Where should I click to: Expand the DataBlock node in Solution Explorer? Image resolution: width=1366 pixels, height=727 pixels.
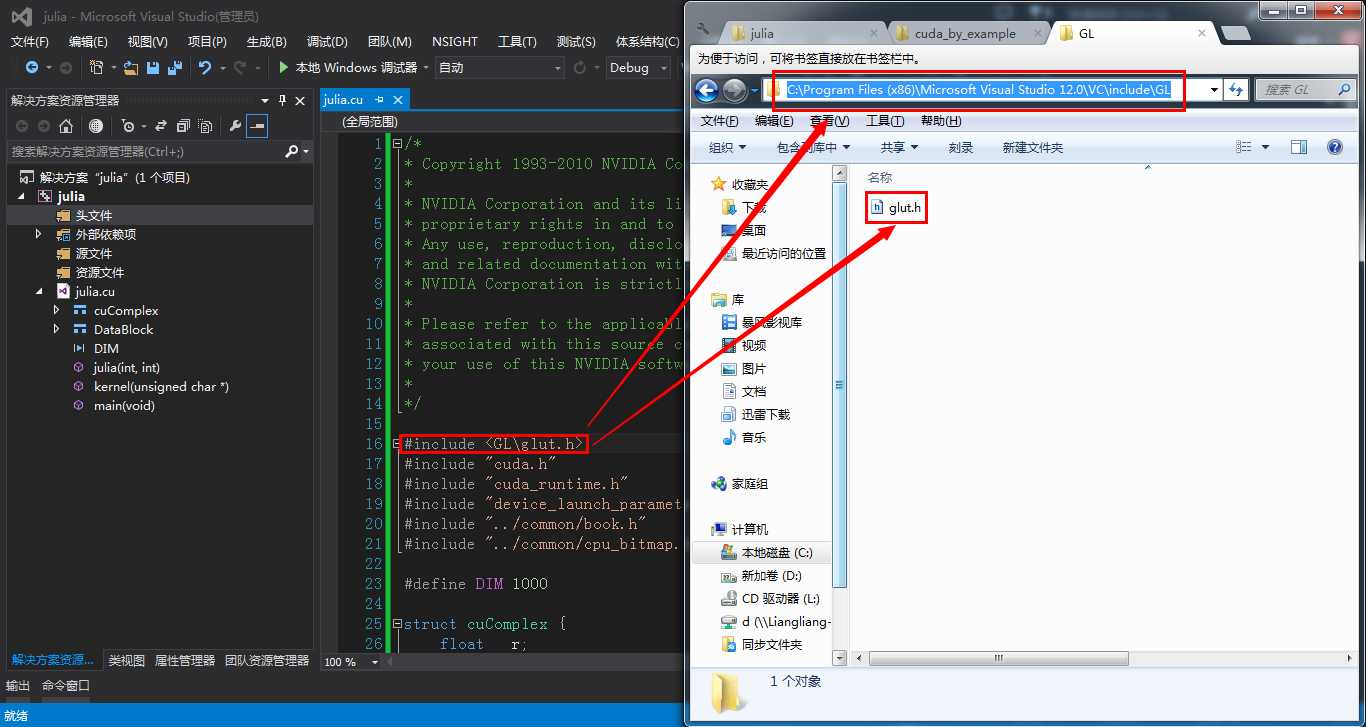click(57, 329)
